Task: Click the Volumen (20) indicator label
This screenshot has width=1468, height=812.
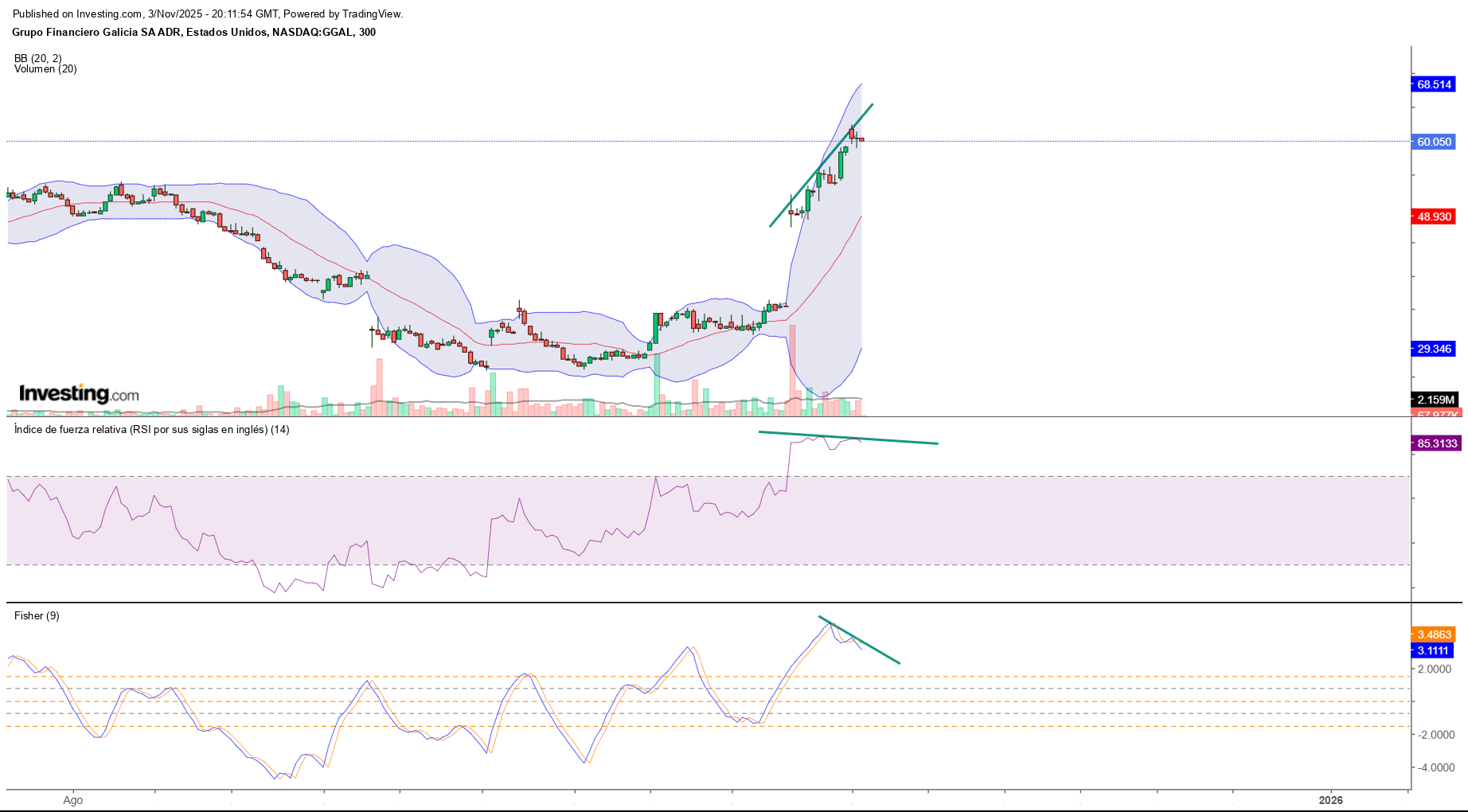Action: [x=45, y=69]
